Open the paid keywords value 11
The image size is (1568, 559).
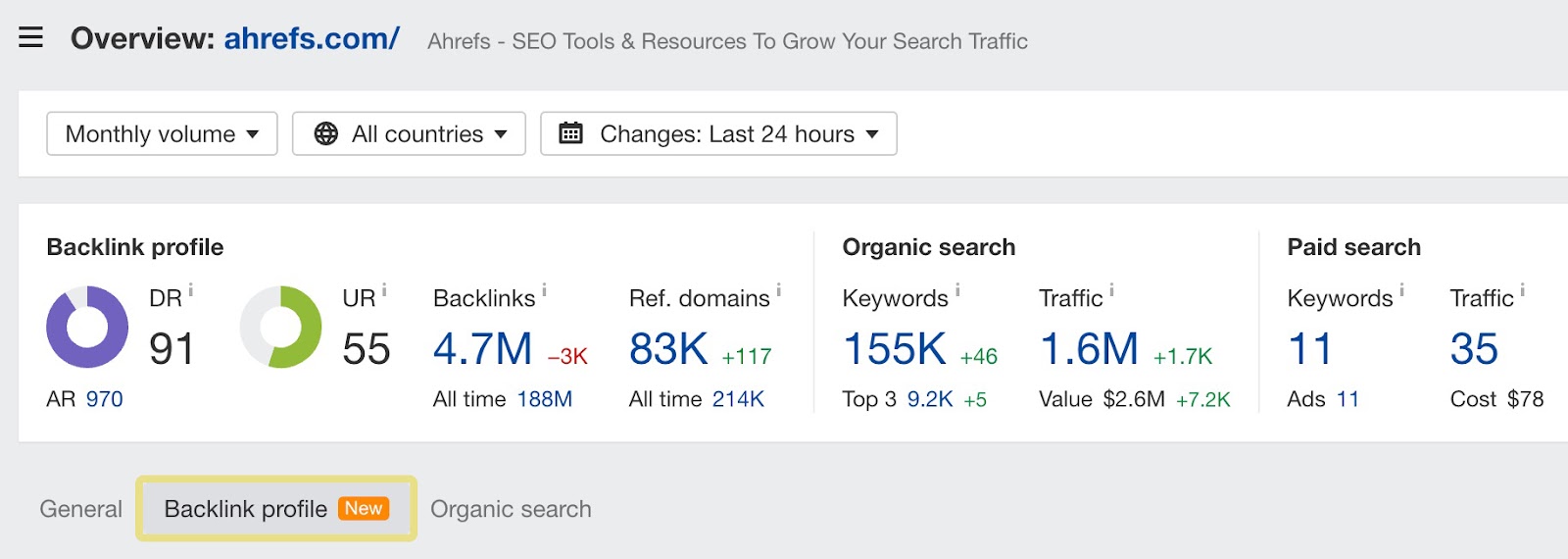tap(1310, 349)
